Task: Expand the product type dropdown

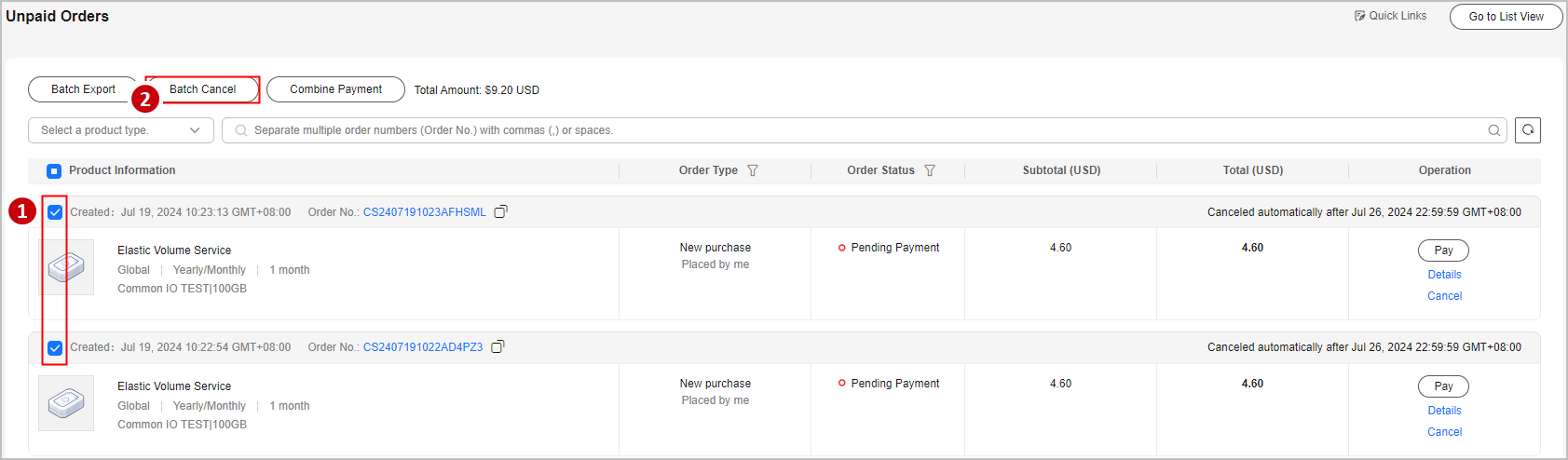Action: [121, 130]
